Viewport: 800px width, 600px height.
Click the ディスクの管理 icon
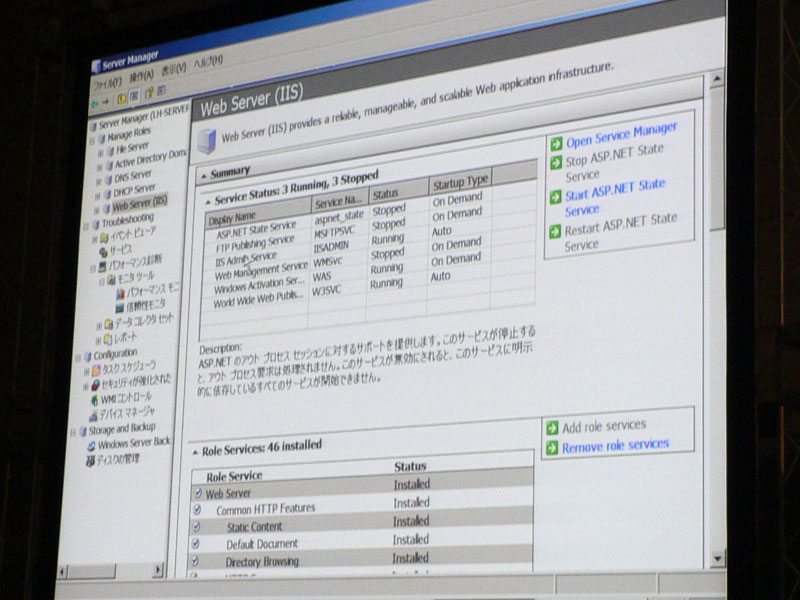[x=90, y=461]
